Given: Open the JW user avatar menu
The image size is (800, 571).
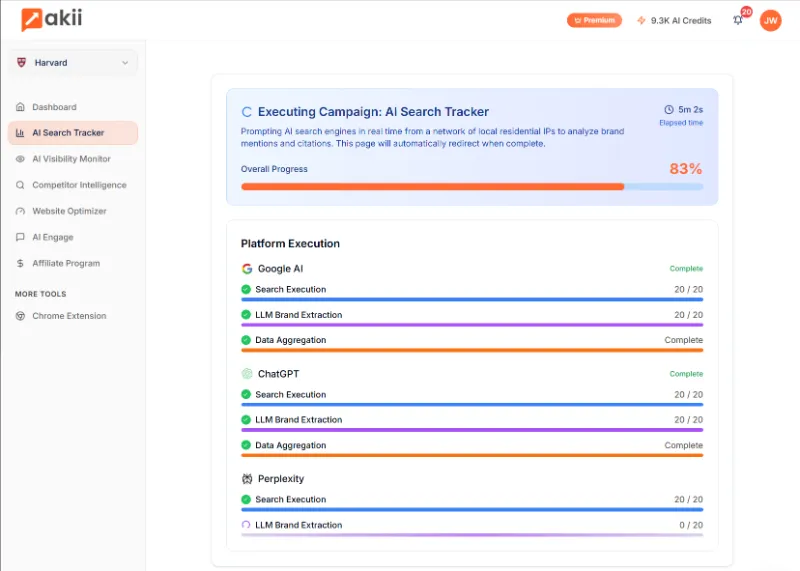Looking at the screenshot, I should (770, 20).
